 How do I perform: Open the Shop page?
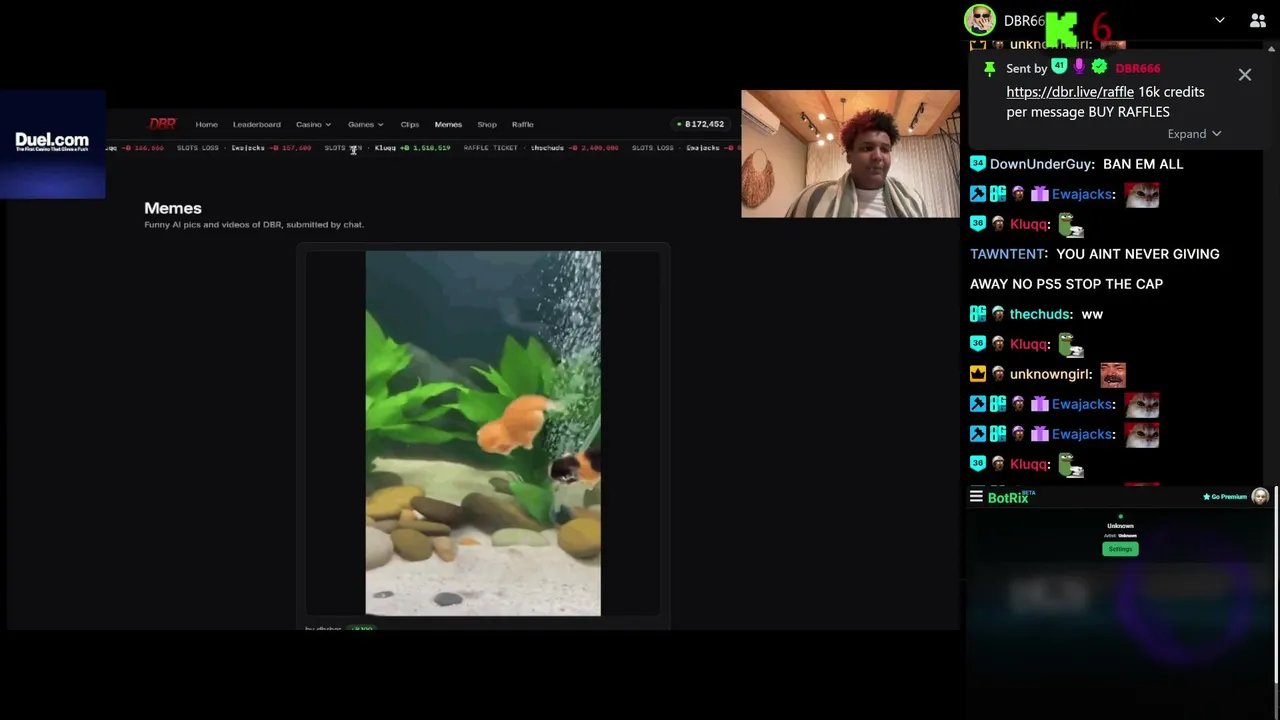click(487, 124)
